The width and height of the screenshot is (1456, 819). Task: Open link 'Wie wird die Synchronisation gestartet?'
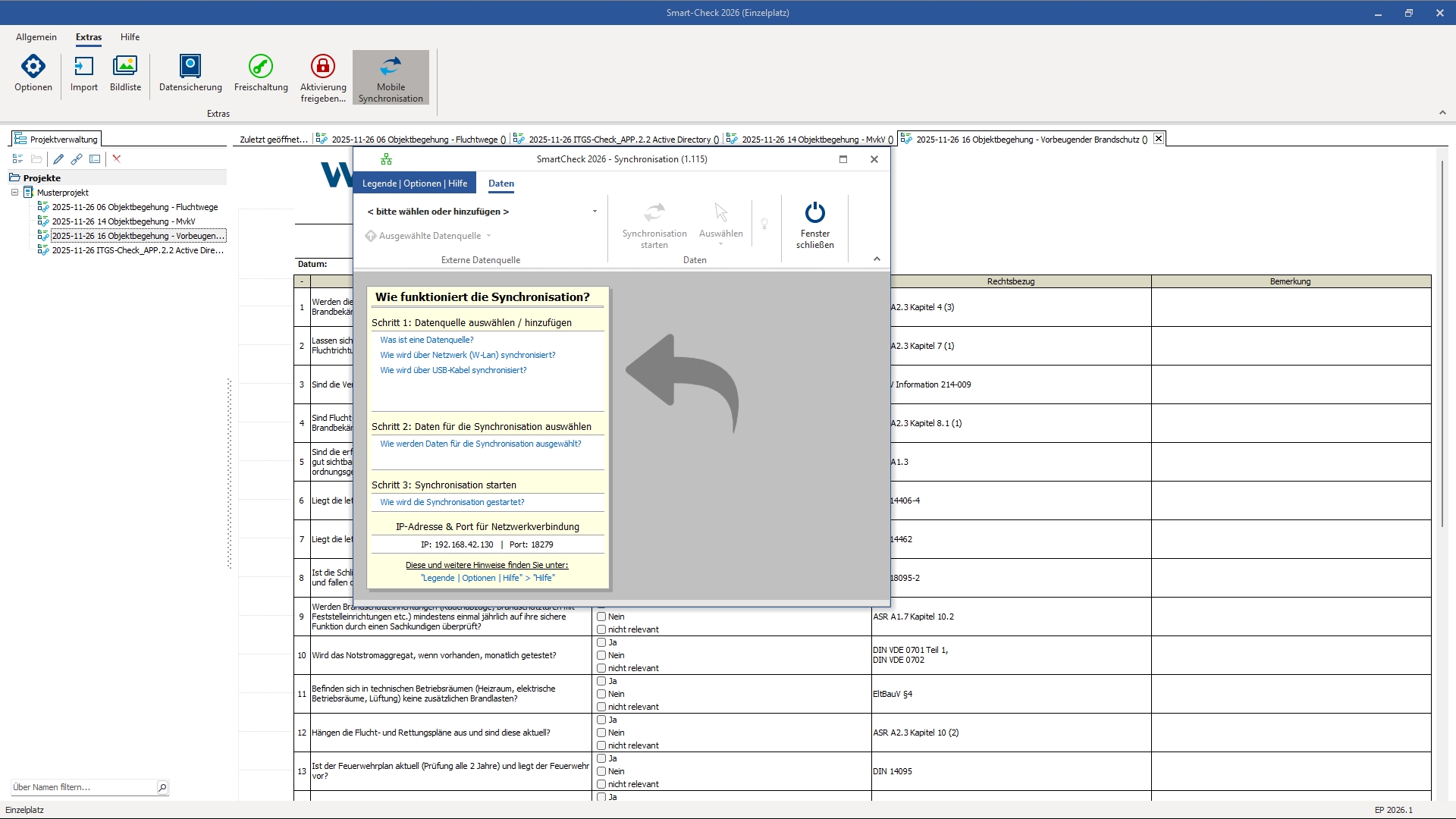click(452, 503)
